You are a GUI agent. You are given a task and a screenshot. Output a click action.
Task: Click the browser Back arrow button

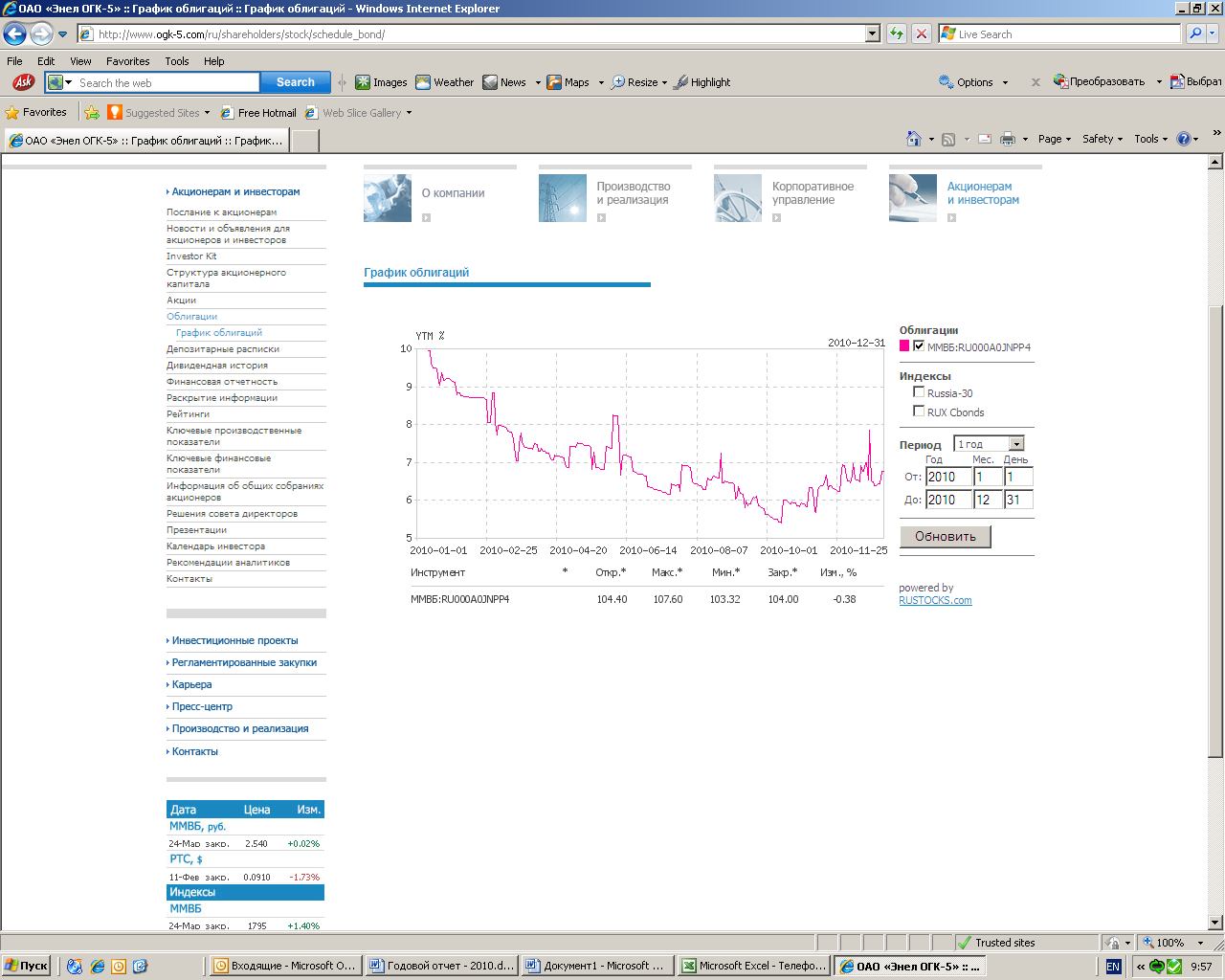click(14, 34)
